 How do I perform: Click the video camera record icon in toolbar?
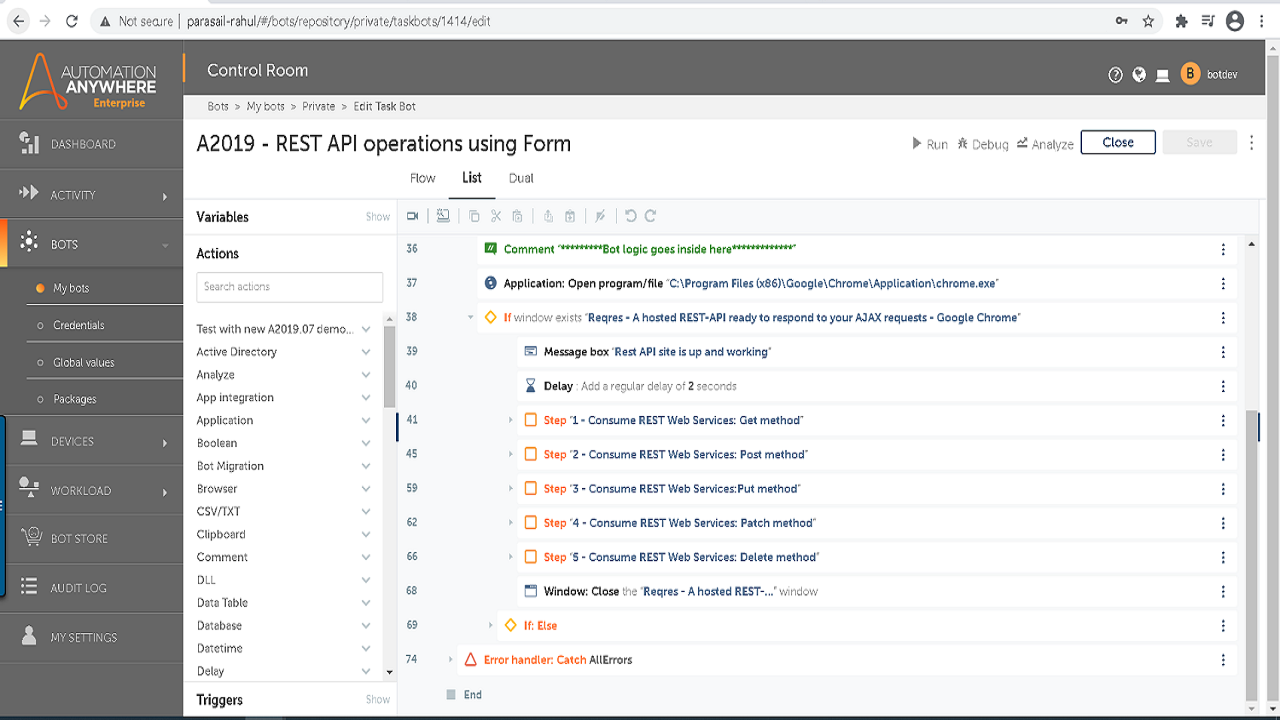coord(412,216)
